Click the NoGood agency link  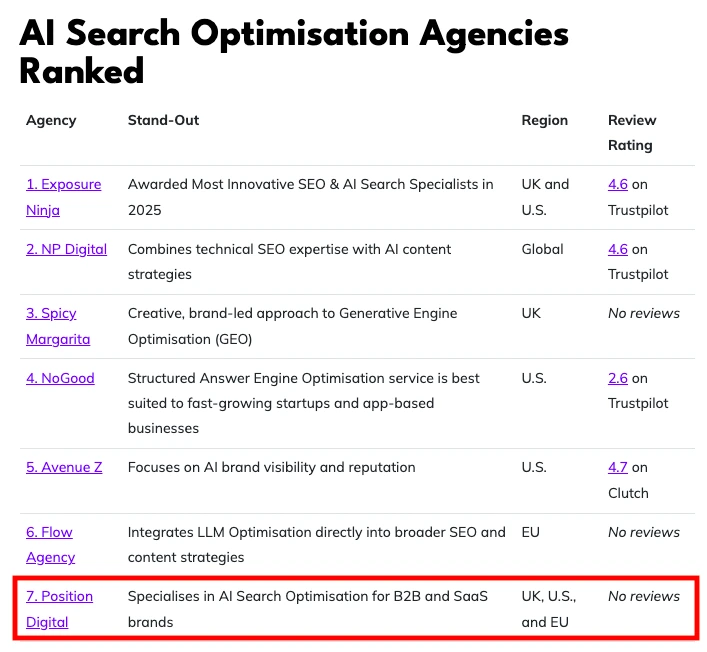57,378
